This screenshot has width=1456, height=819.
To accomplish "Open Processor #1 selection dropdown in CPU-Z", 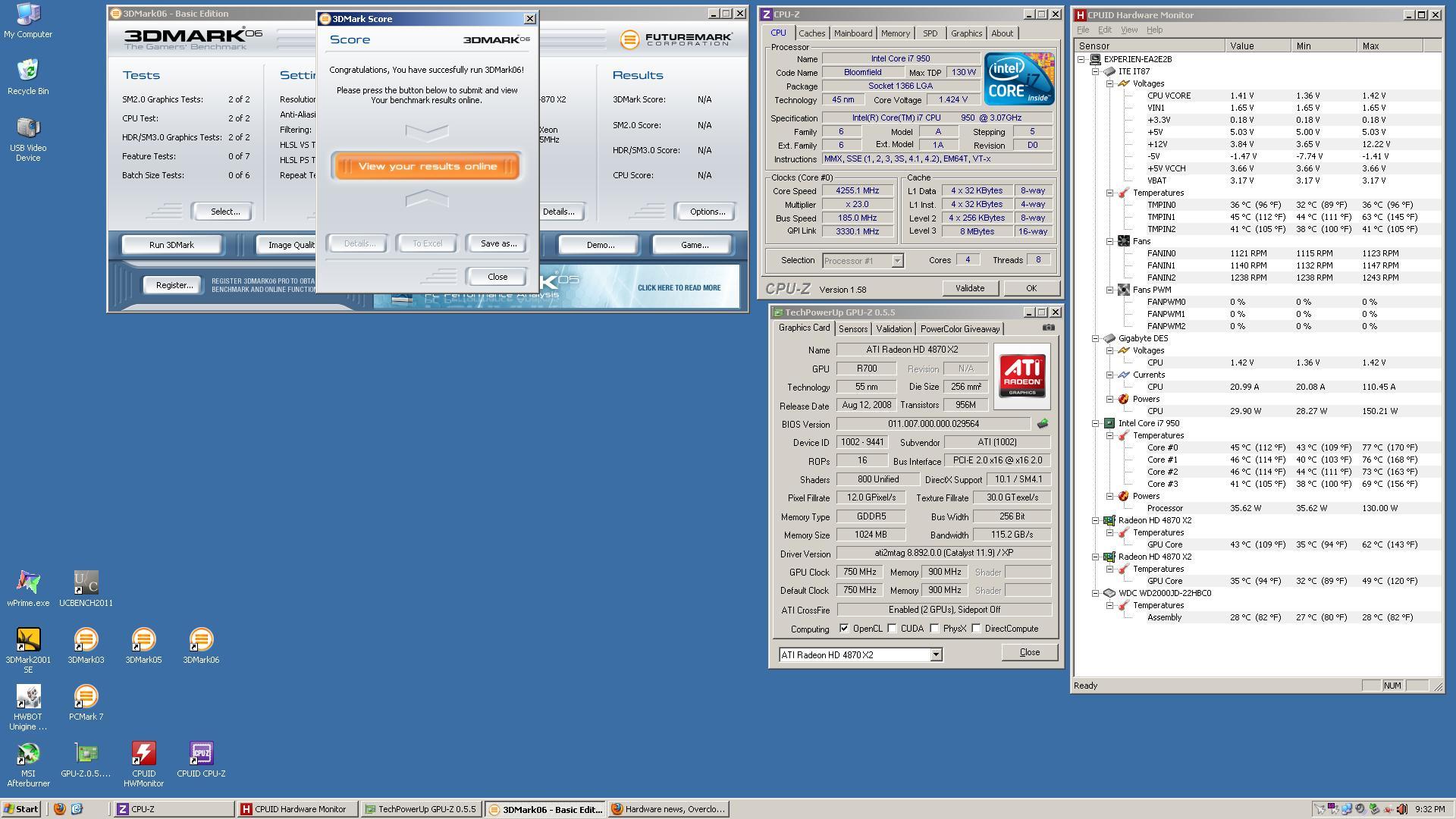I will 897,261.
